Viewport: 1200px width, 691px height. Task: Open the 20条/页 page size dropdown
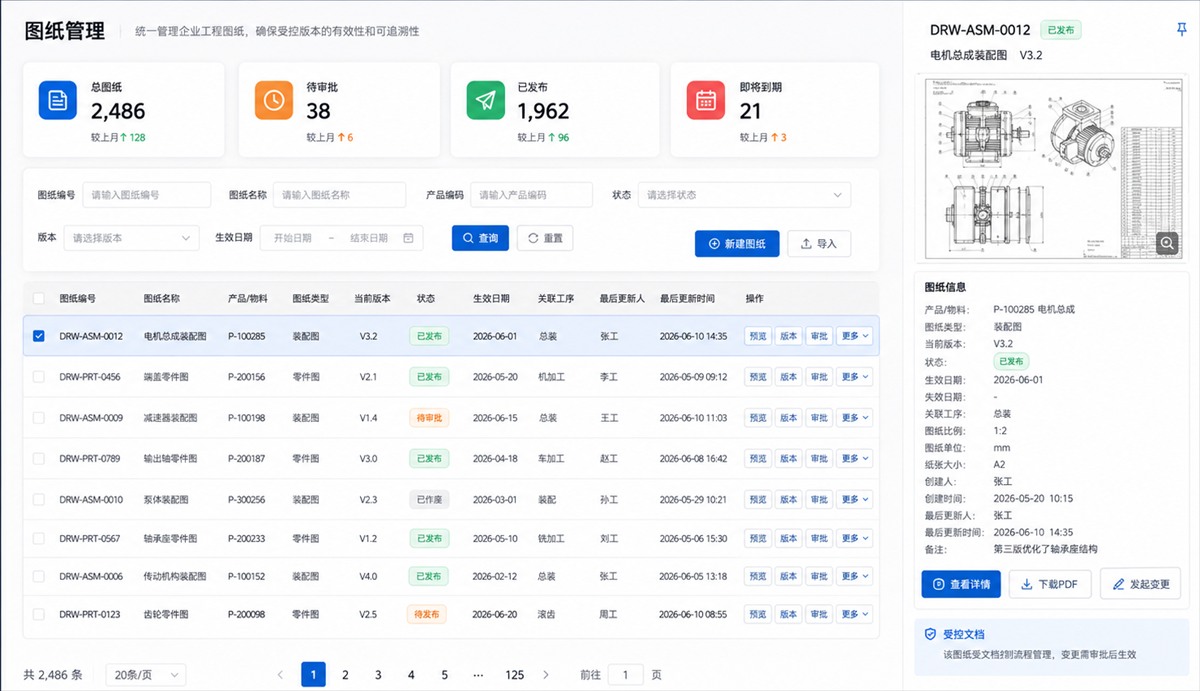click(146, 675)
